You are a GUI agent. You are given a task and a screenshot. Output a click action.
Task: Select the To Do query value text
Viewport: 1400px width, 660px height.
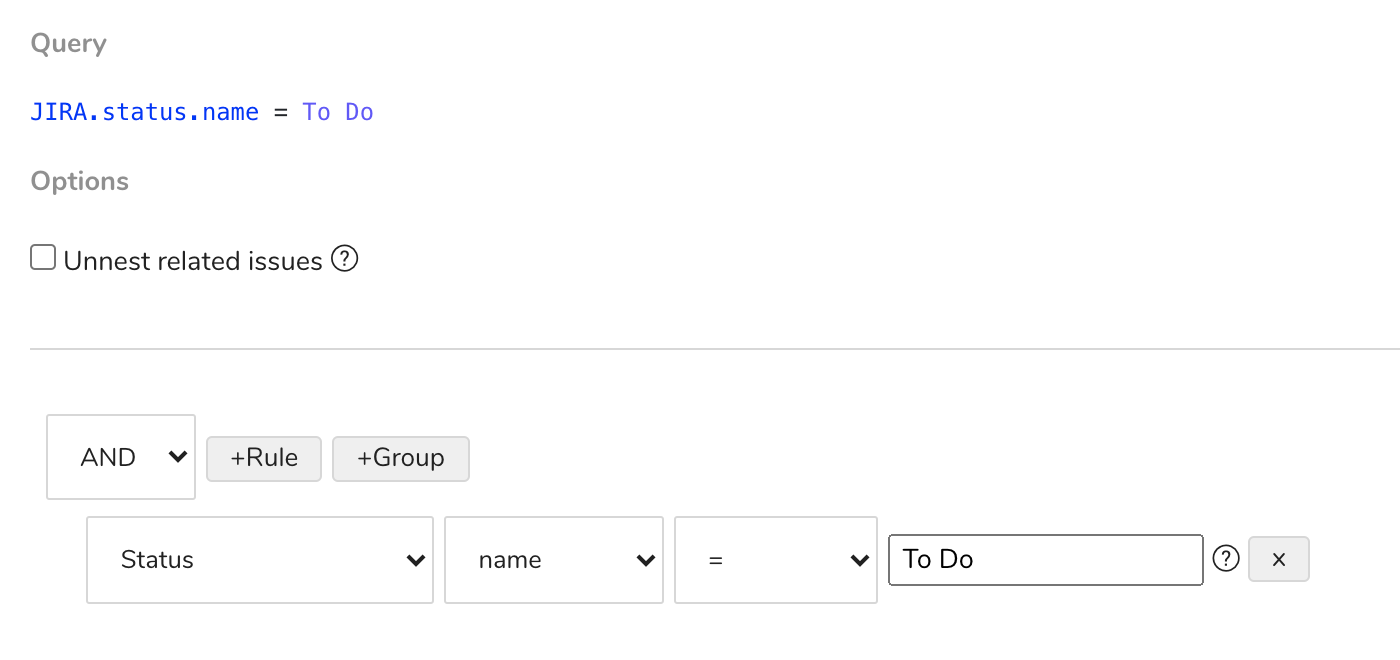[338, 112]
